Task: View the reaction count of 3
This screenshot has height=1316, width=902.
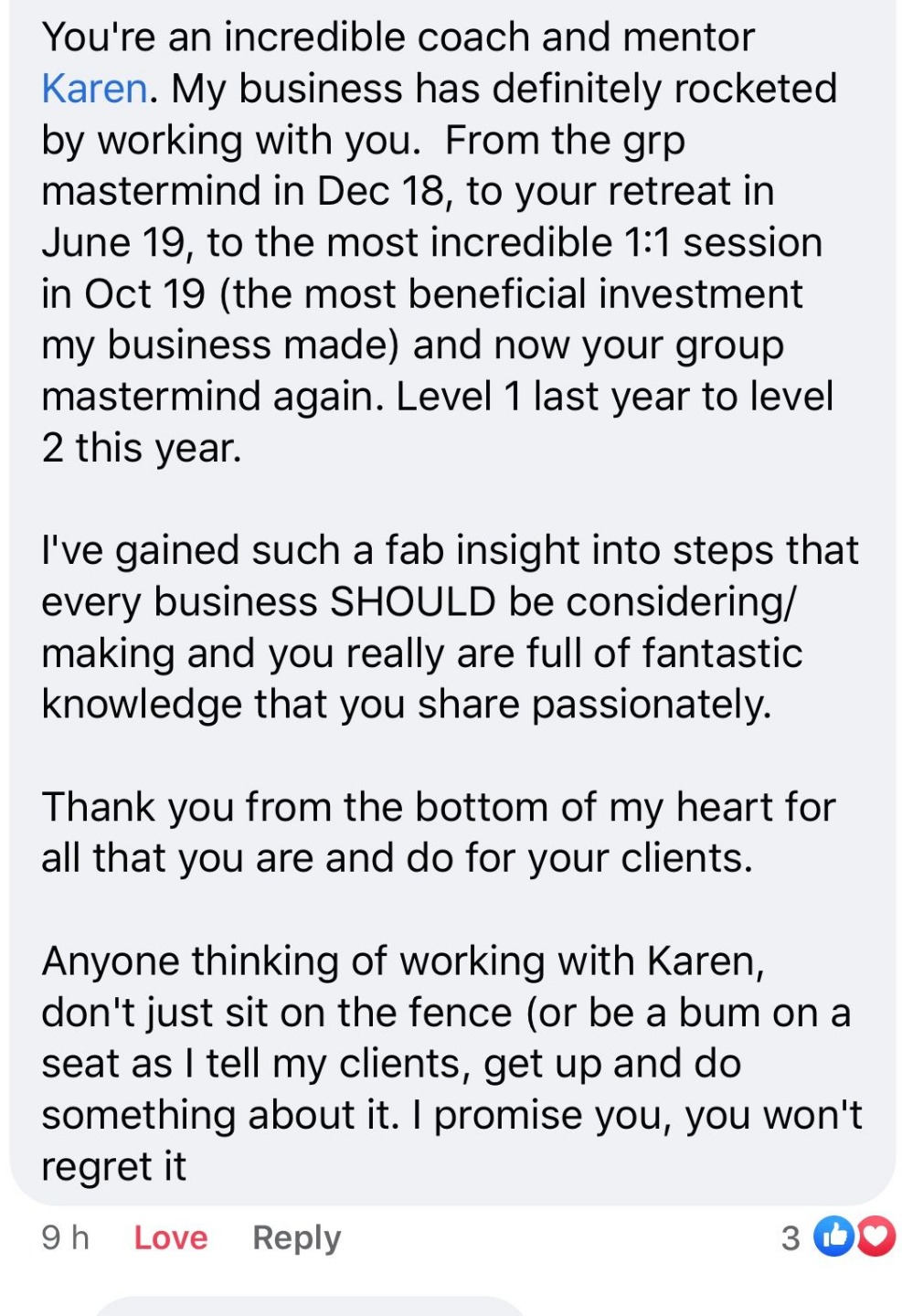Action: pyautogui.click(x=791, y=1238)
